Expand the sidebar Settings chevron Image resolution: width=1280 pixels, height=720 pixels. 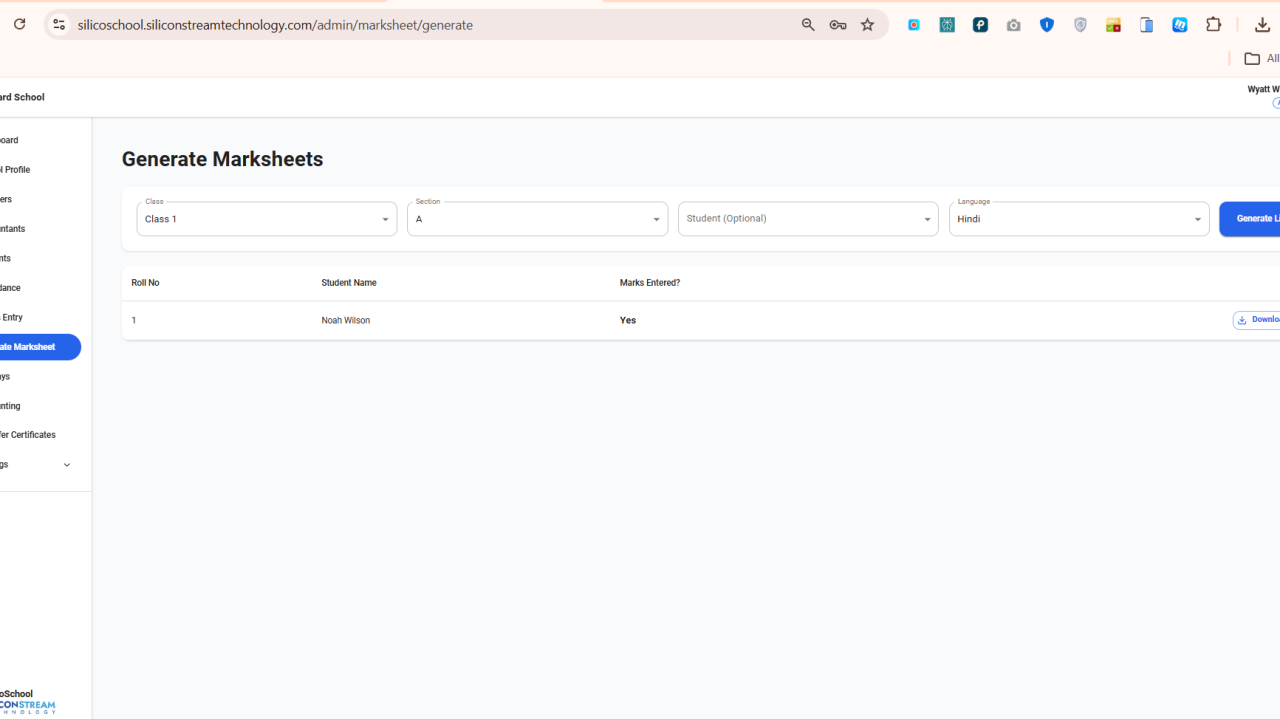click(x=67, y=465)
